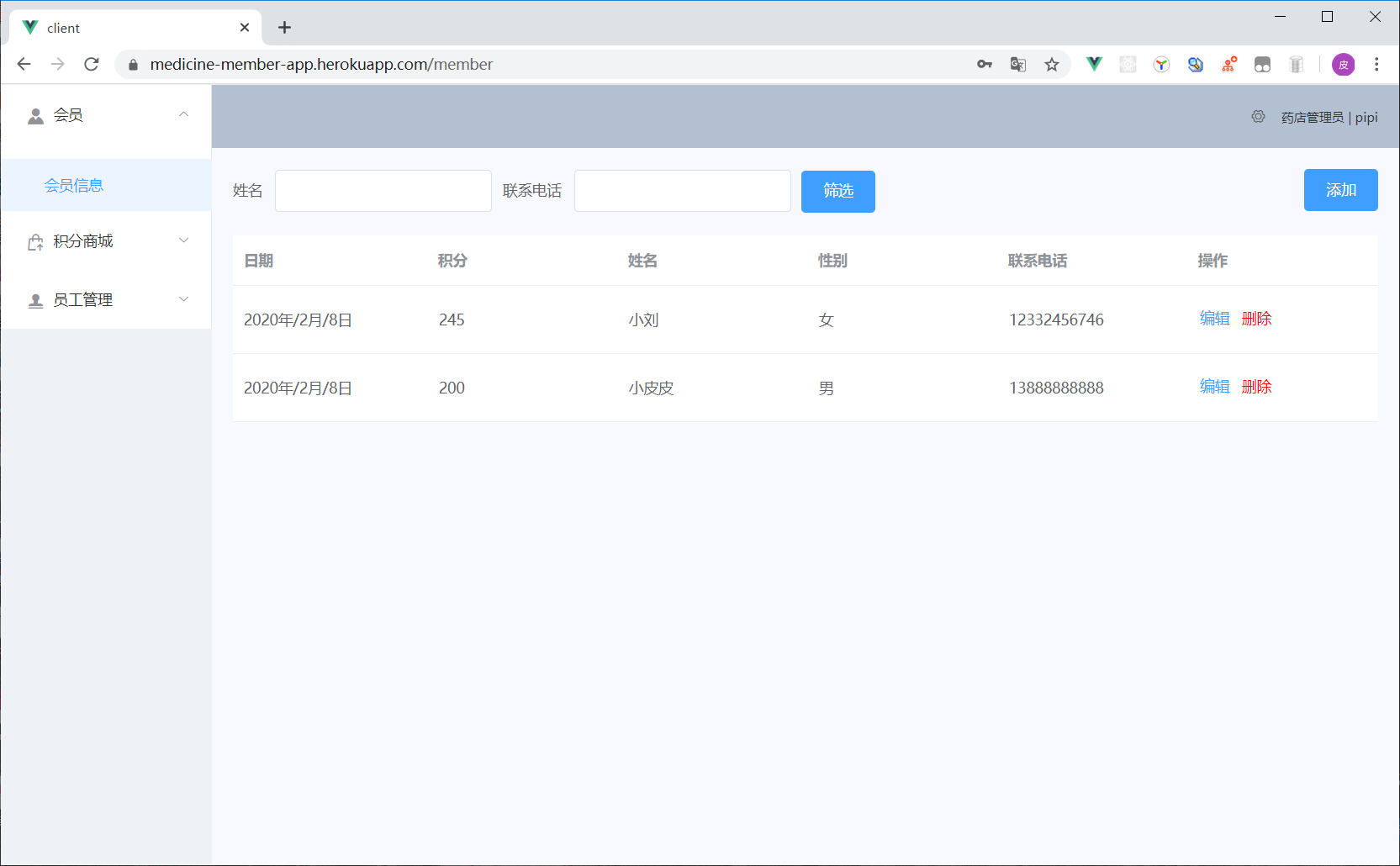Delete the 小刘 member row
Viewport: 1400px width, 866px height.
(1256, 319)
